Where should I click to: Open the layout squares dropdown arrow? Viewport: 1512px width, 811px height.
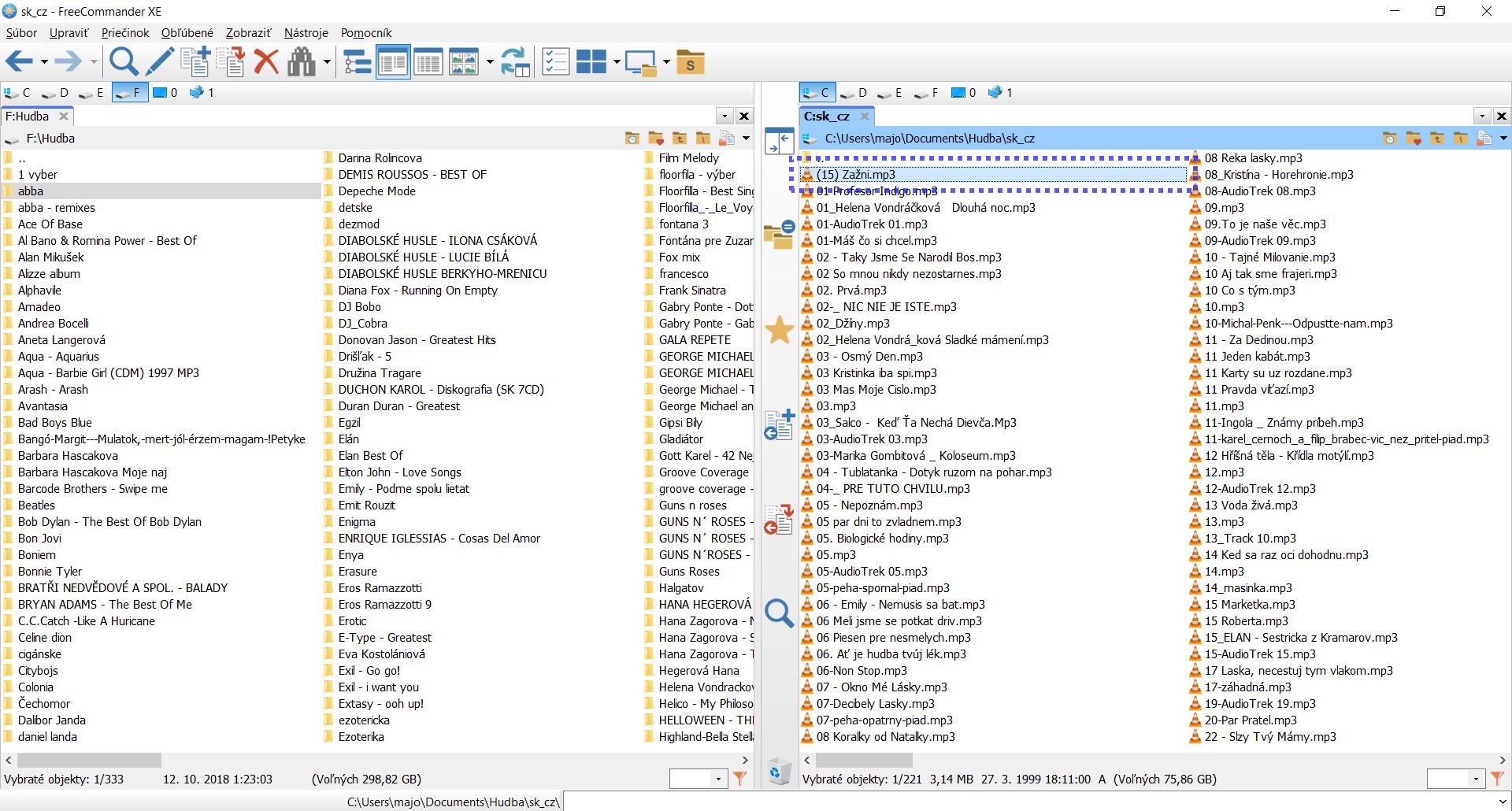coord(617,62)
